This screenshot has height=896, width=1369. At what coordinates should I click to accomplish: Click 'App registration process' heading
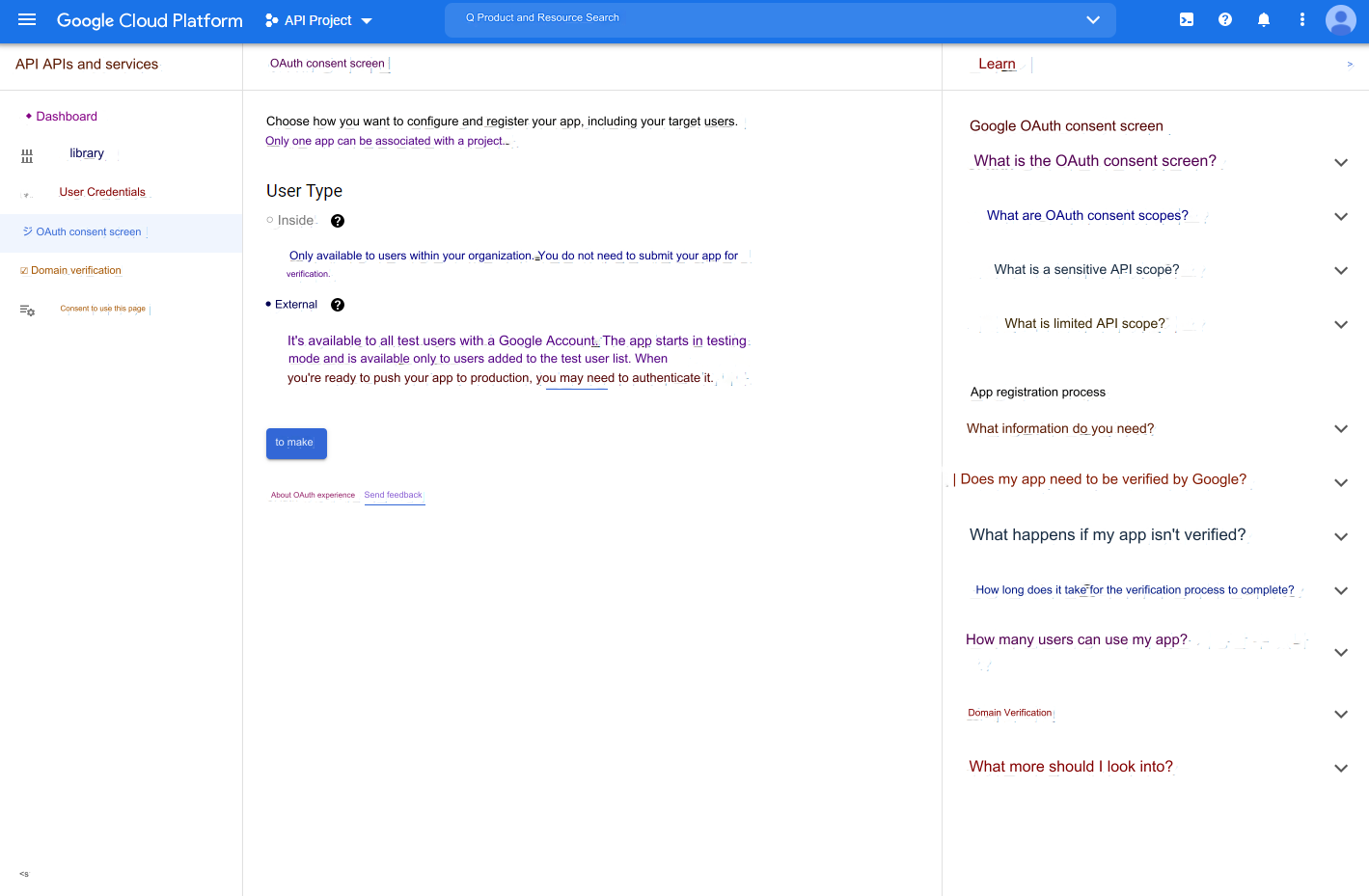pos(1038,393)
